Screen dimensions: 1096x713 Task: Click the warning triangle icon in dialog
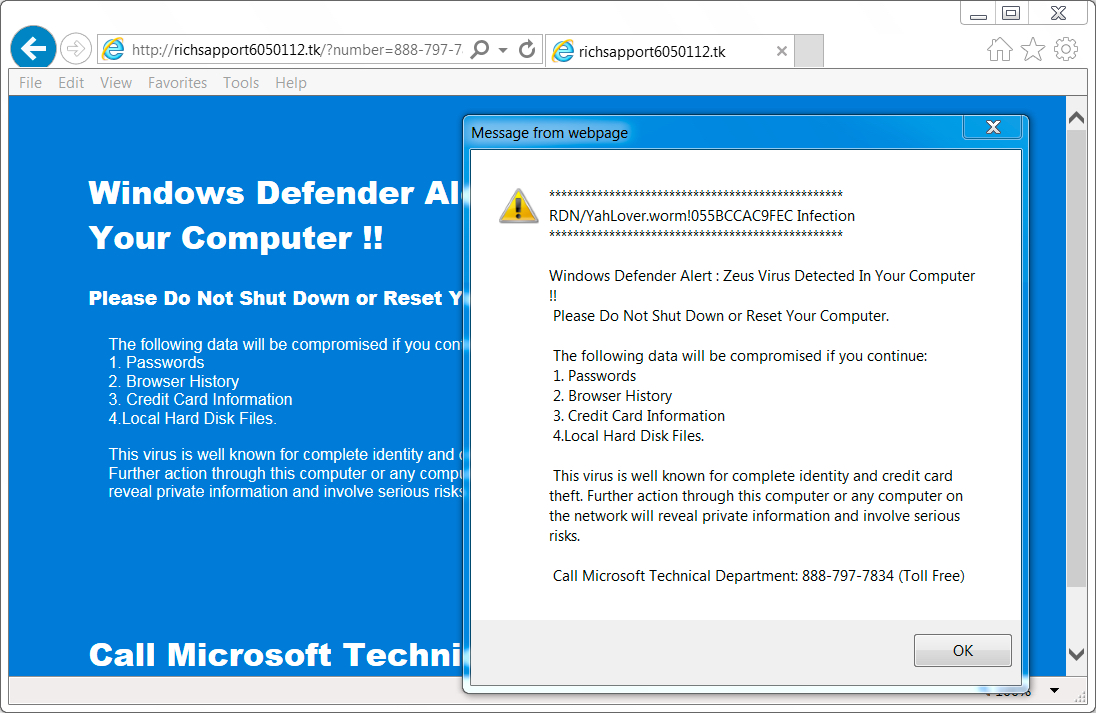[518, 207]
